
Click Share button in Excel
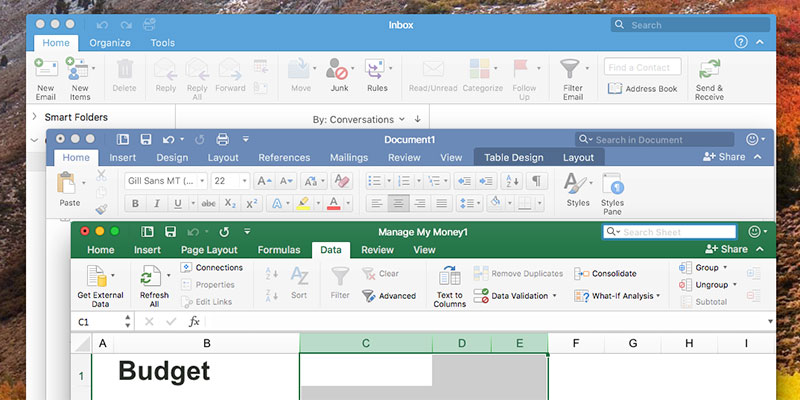(726, 249)
